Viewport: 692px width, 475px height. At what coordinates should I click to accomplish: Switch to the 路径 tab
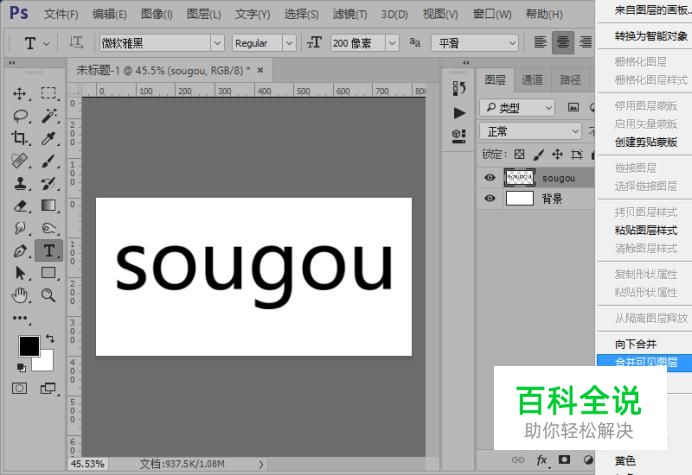coord(571,79)
